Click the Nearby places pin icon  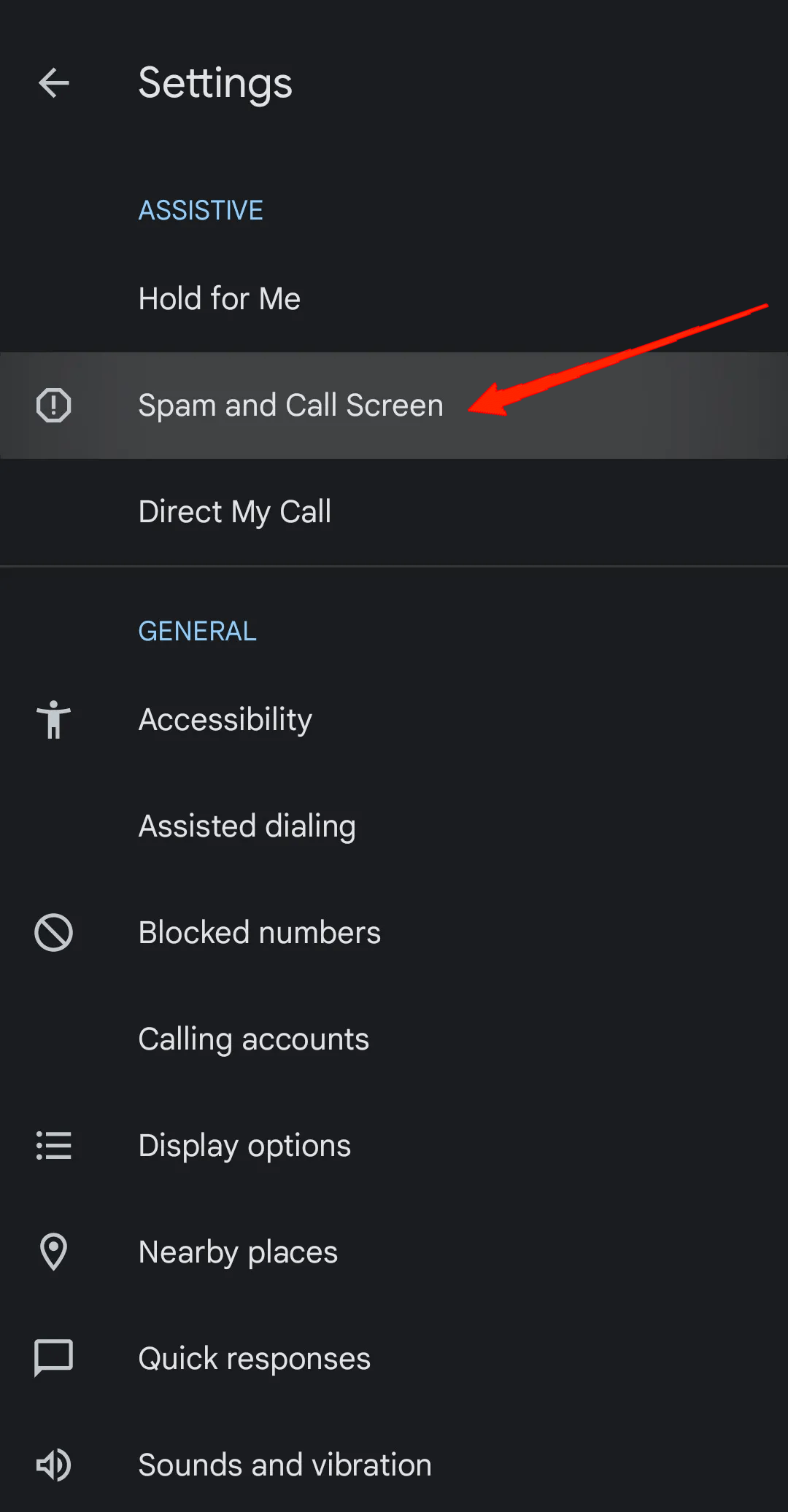tap(53, 1252)
